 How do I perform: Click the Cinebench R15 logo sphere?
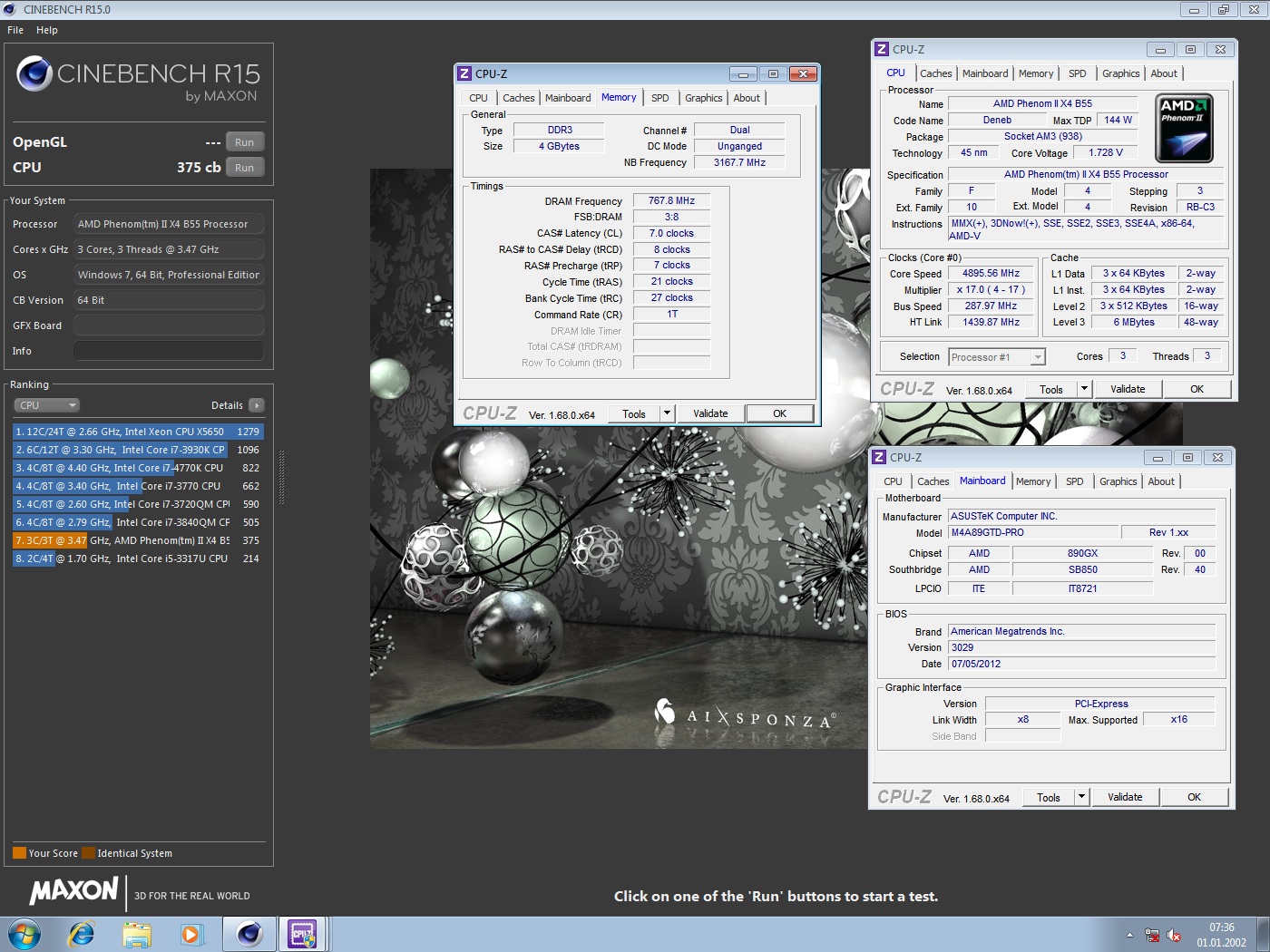pos(34,73)
